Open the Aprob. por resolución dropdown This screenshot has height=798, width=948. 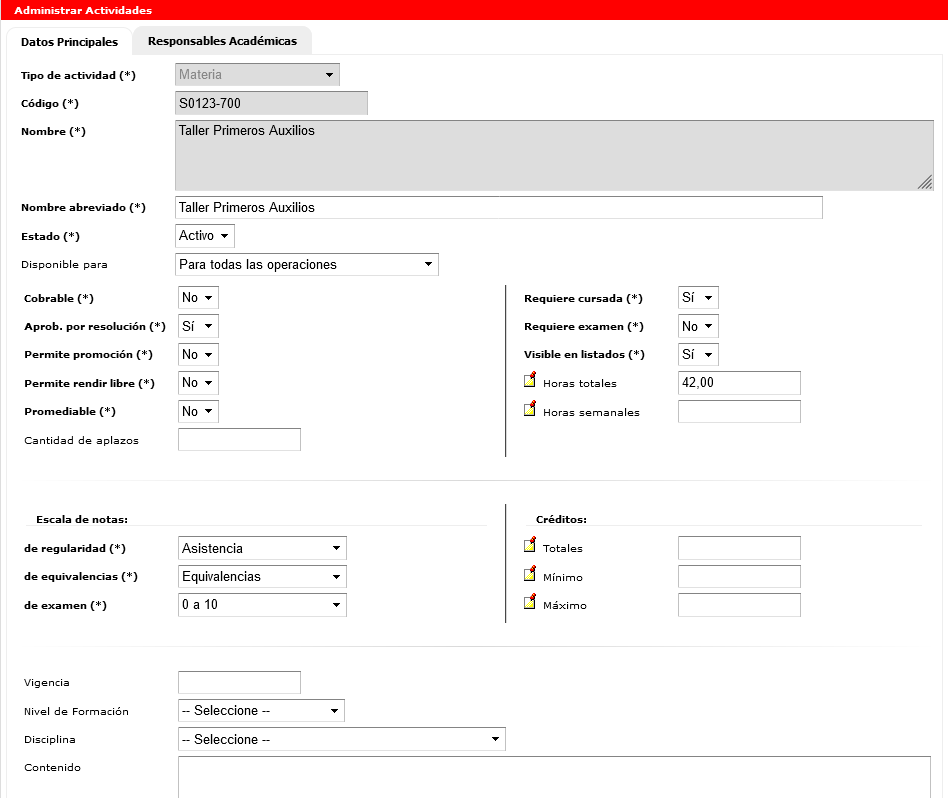198,326
